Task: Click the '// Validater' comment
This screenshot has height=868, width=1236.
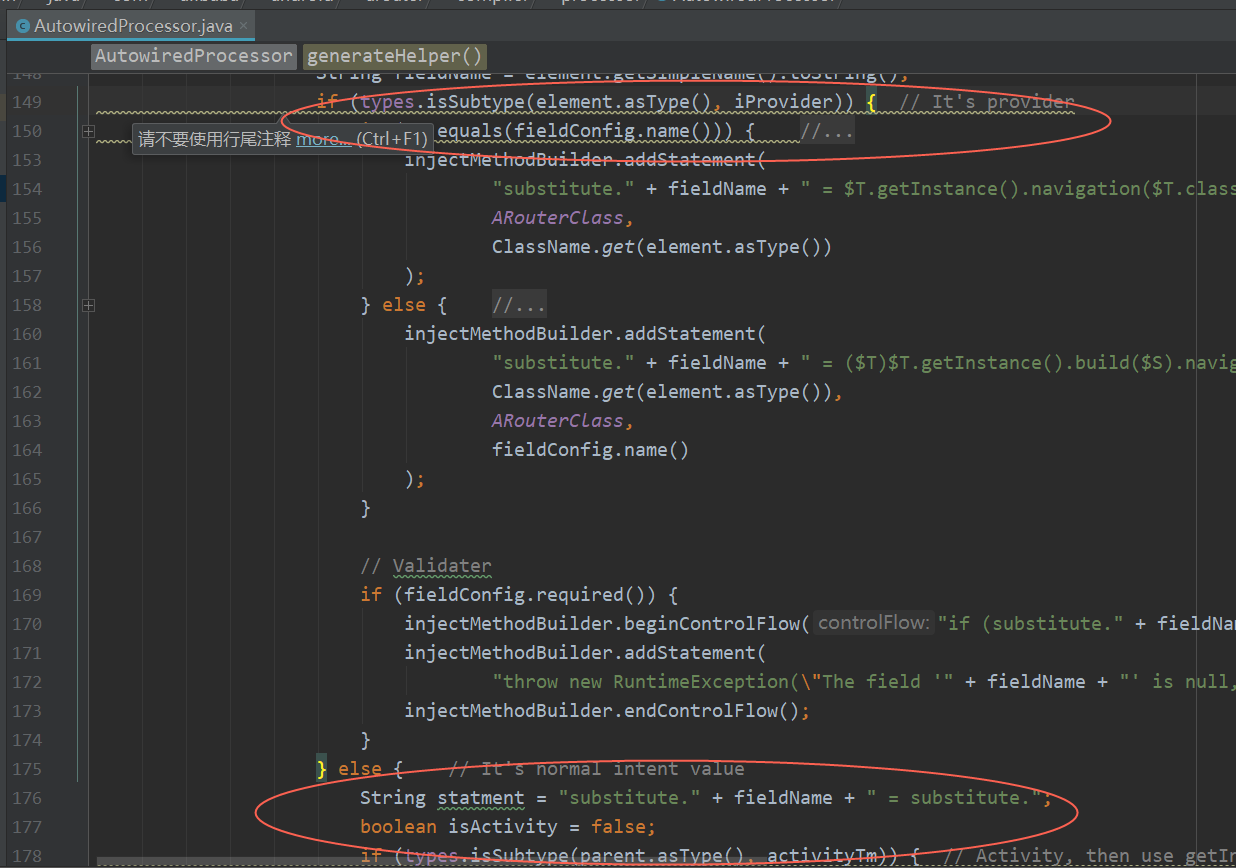Action: click(x=426, y=566)
